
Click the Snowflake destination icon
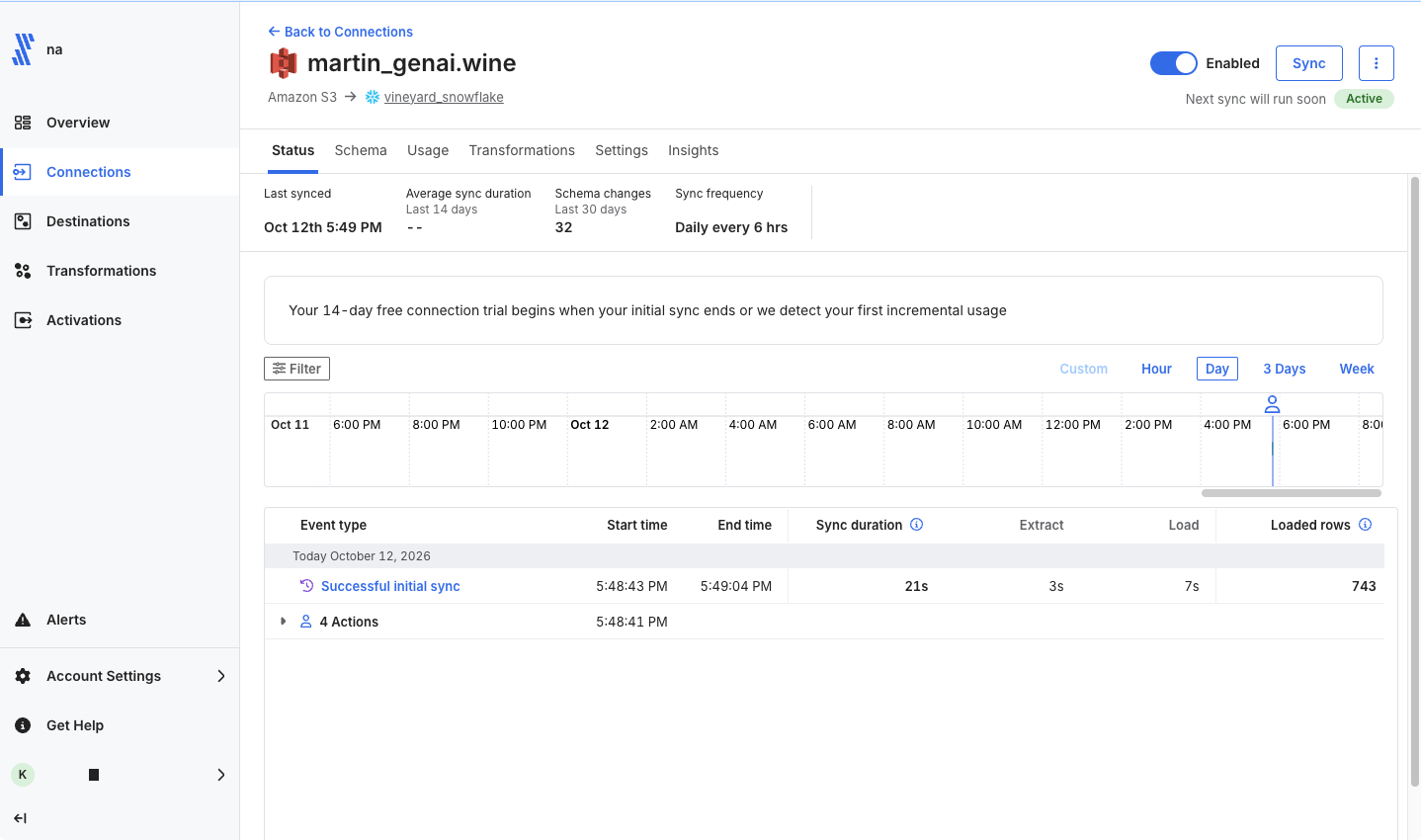point(373,97)
